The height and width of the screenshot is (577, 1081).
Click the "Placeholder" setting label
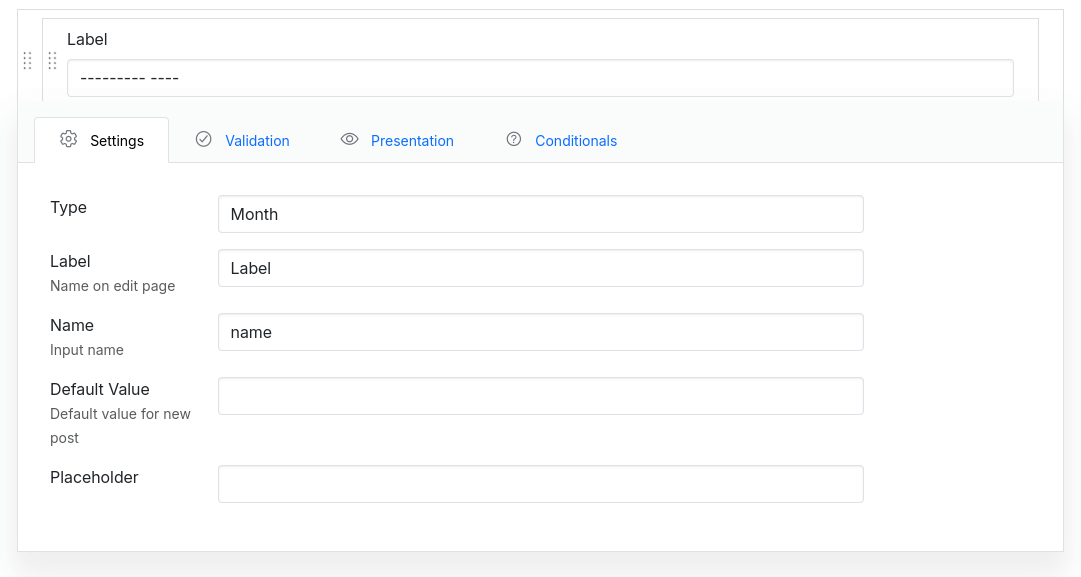pyautogui.click(x=94, y=477)
